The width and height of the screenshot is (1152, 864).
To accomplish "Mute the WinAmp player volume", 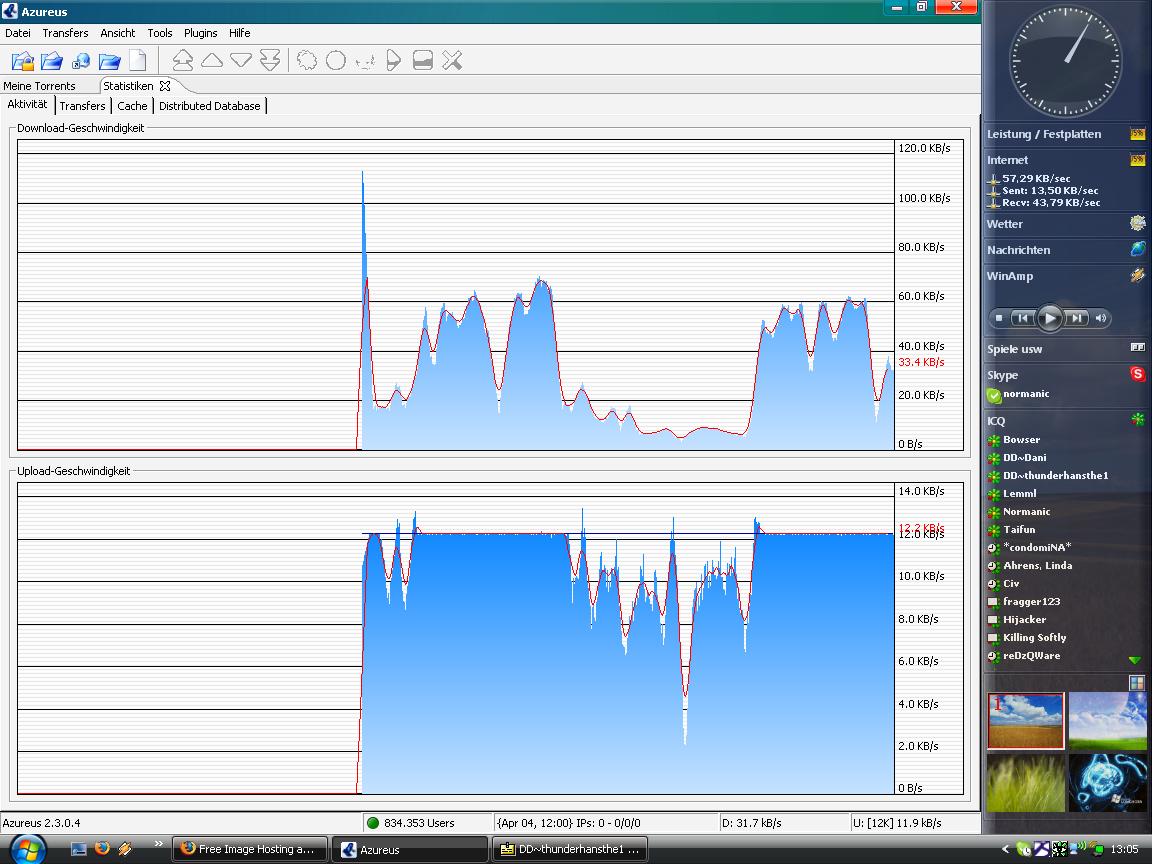I will click(x=1101, y=318).
